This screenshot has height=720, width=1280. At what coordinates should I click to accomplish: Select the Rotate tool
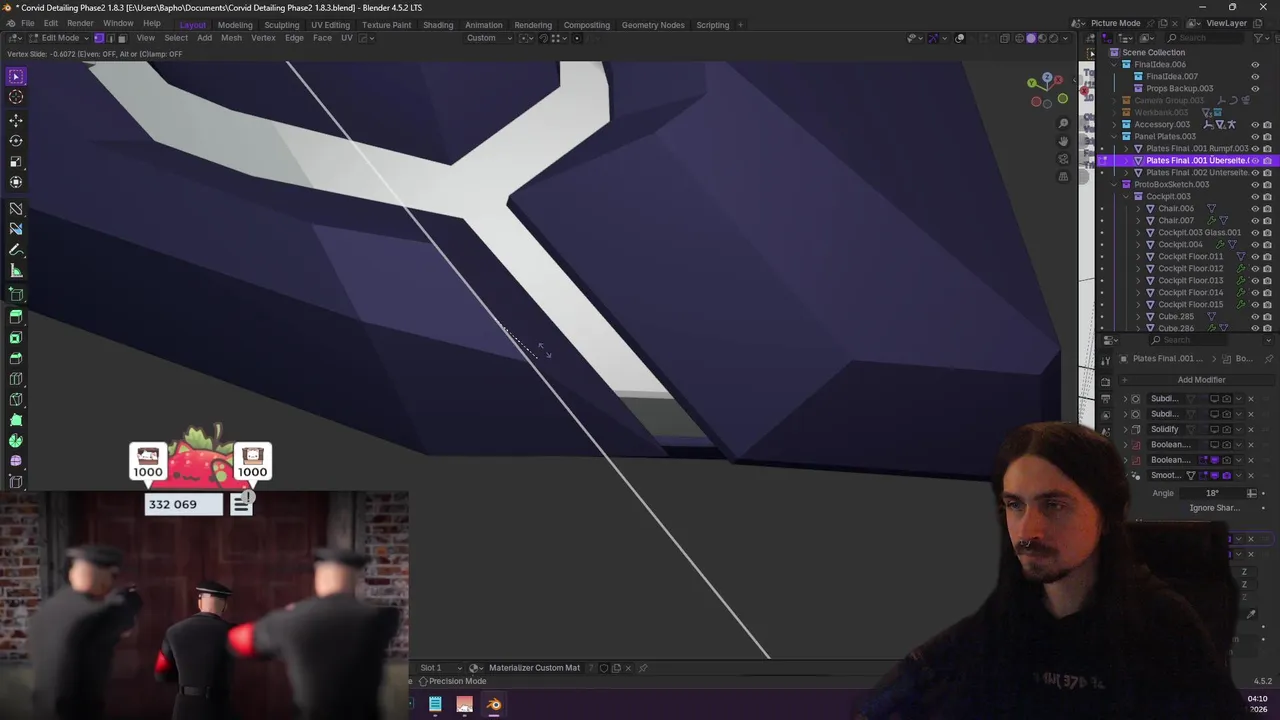pyautogui.click(x=16, y=141)
